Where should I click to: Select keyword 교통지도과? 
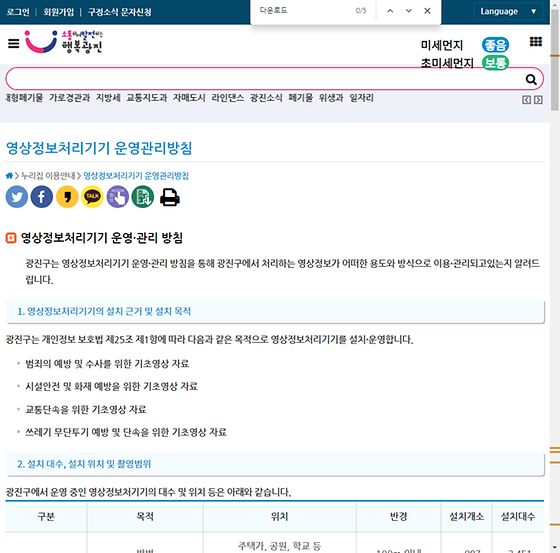coord(147,98)
